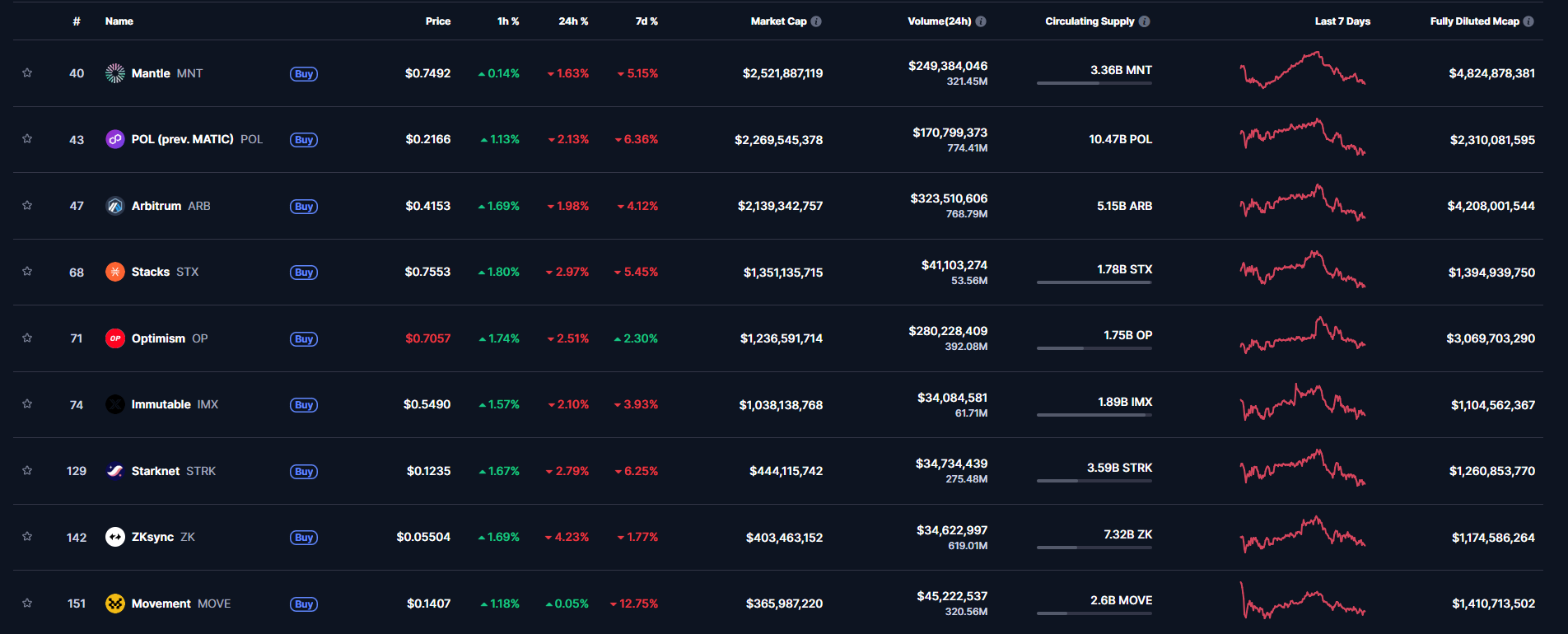Buy Optimism OP
The width and height of the screenshot is (1568, 634).
[304, 339]
